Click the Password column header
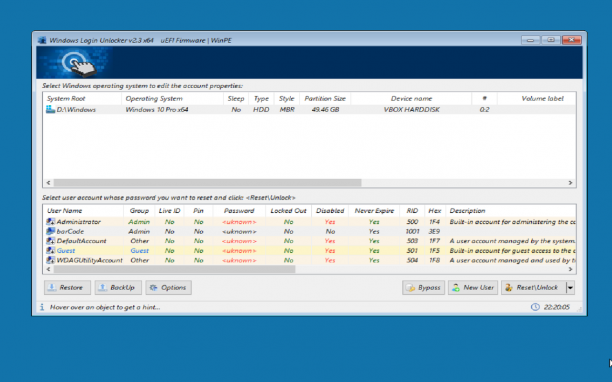The height and width of the screenshot is (382, 612). tap(239, 211)
